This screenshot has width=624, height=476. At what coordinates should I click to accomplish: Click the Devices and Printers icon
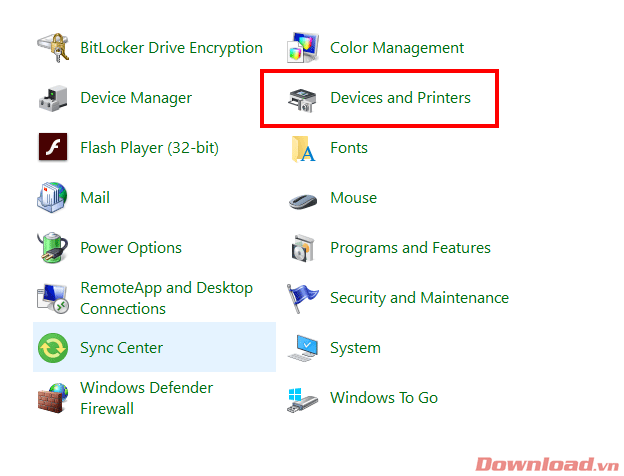click(302, 100)
